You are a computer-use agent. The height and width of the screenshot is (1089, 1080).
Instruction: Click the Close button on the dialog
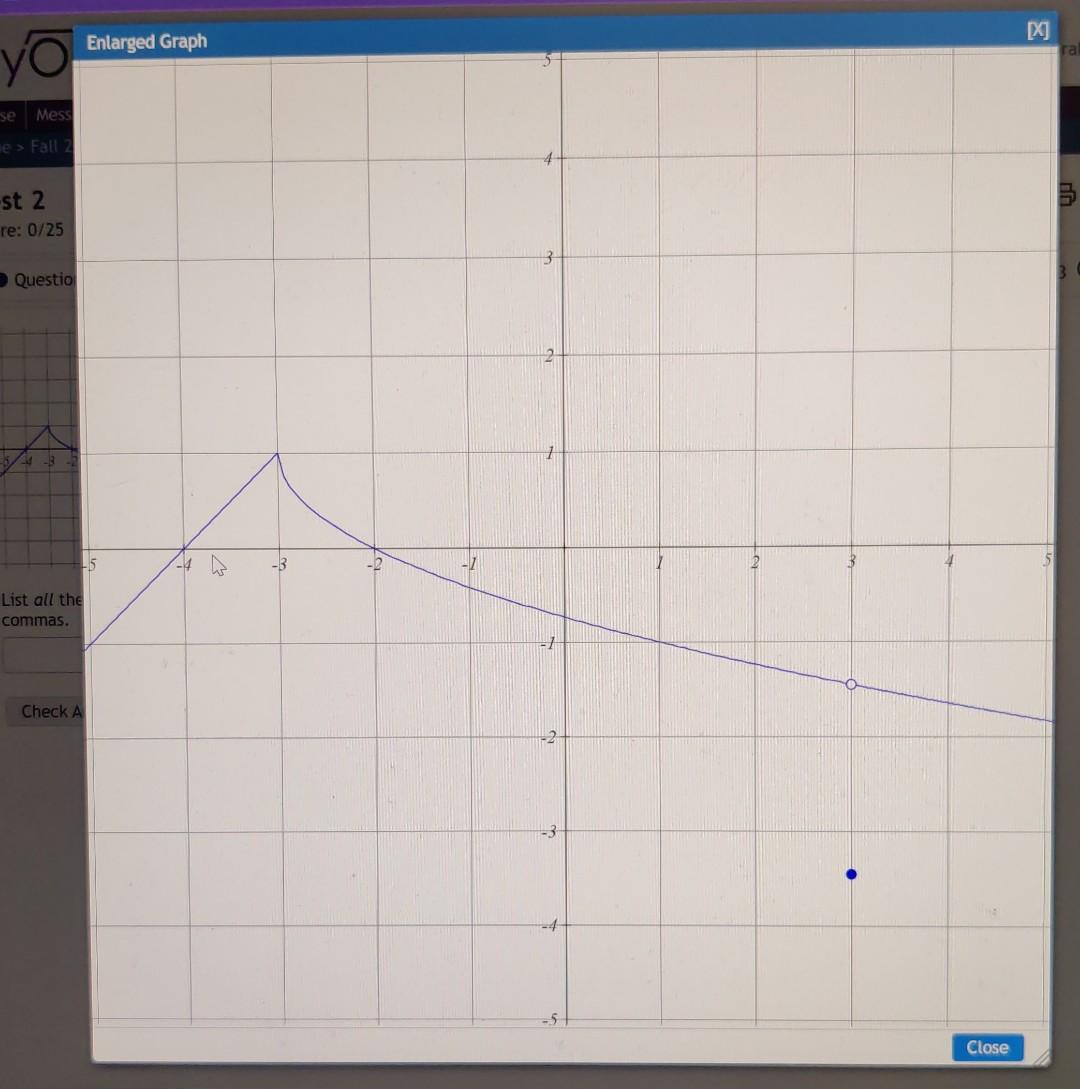coord(987,1047)
